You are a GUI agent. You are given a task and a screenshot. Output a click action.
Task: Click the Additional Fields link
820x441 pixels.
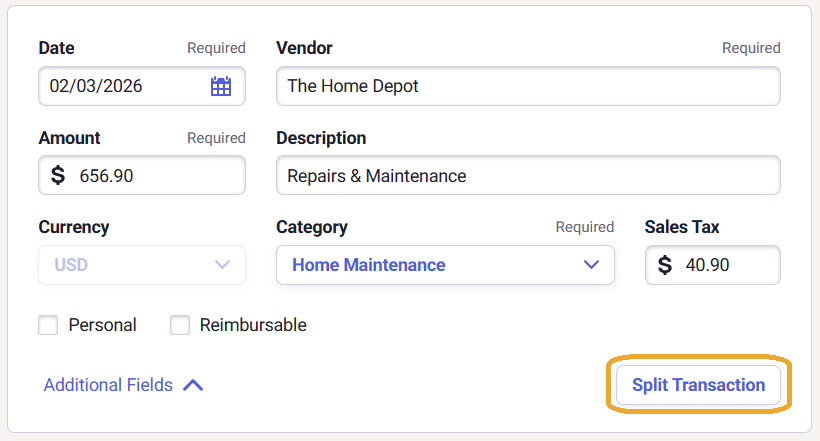(x=108, y=385)
